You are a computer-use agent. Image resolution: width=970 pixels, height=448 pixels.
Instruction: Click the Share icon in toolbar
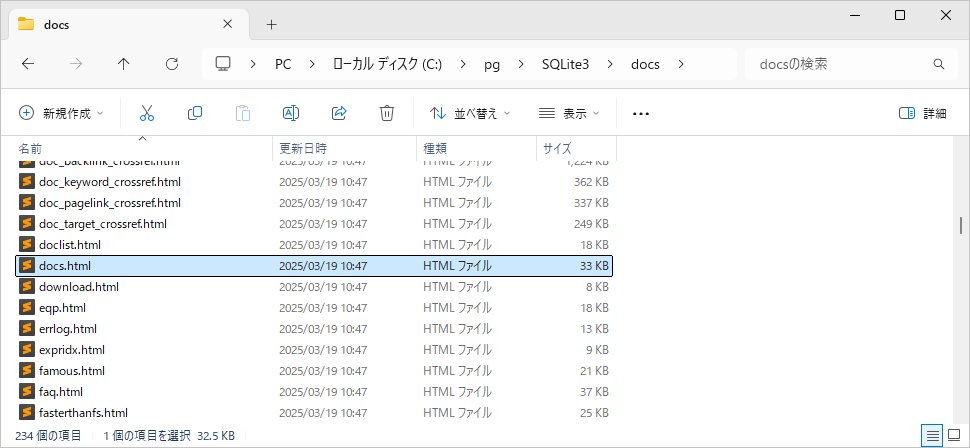point(339,113)
